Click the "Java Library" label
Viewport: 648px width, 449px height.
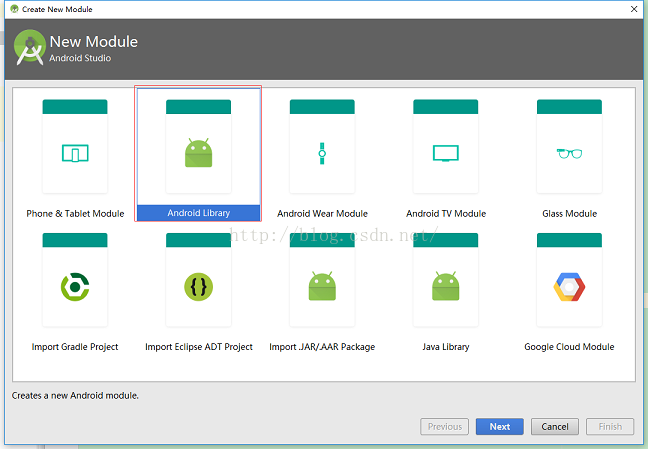[x=446, y=347]
